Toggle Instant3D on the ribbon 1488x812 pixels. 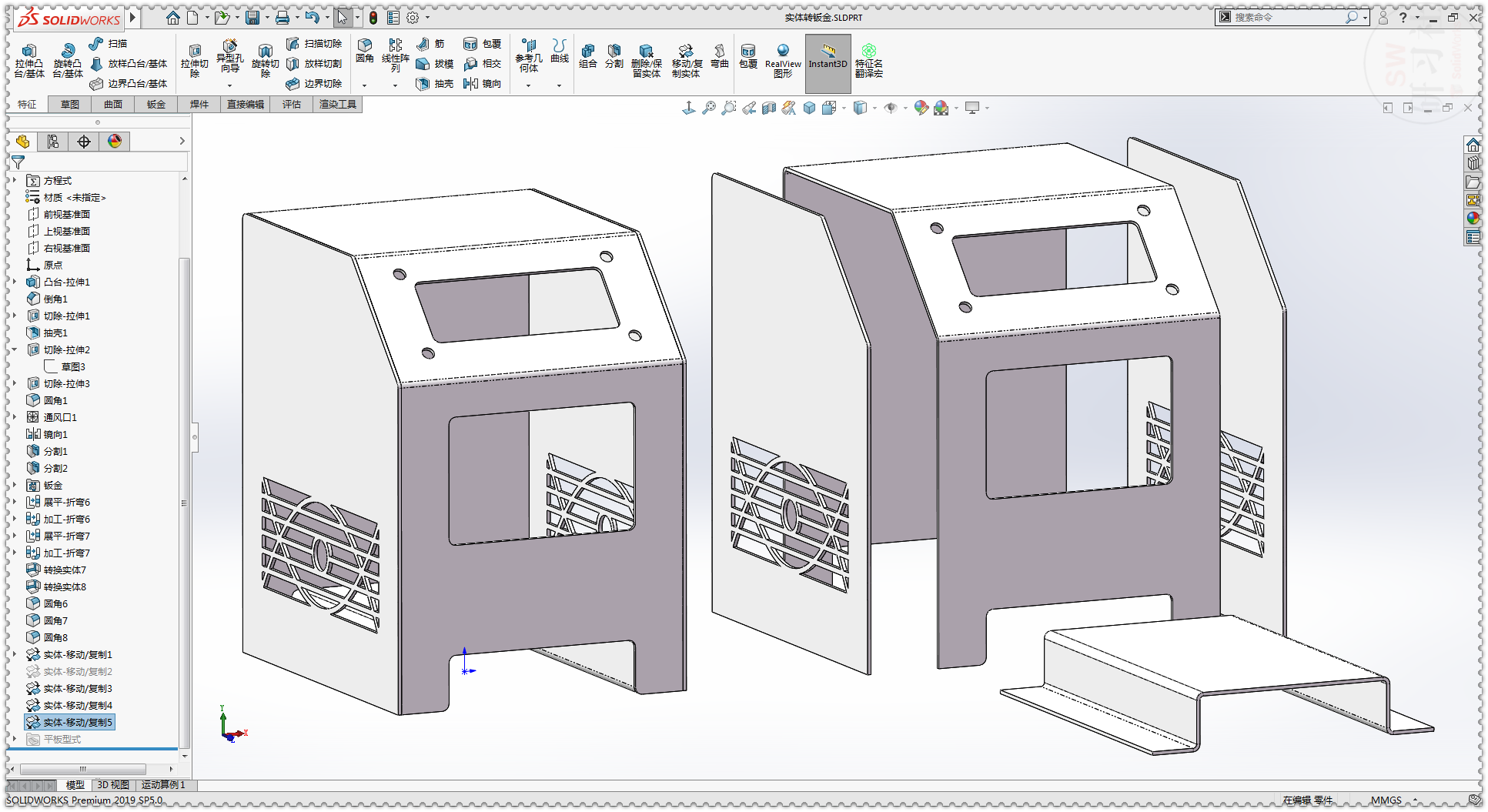[x=828, y=62]
